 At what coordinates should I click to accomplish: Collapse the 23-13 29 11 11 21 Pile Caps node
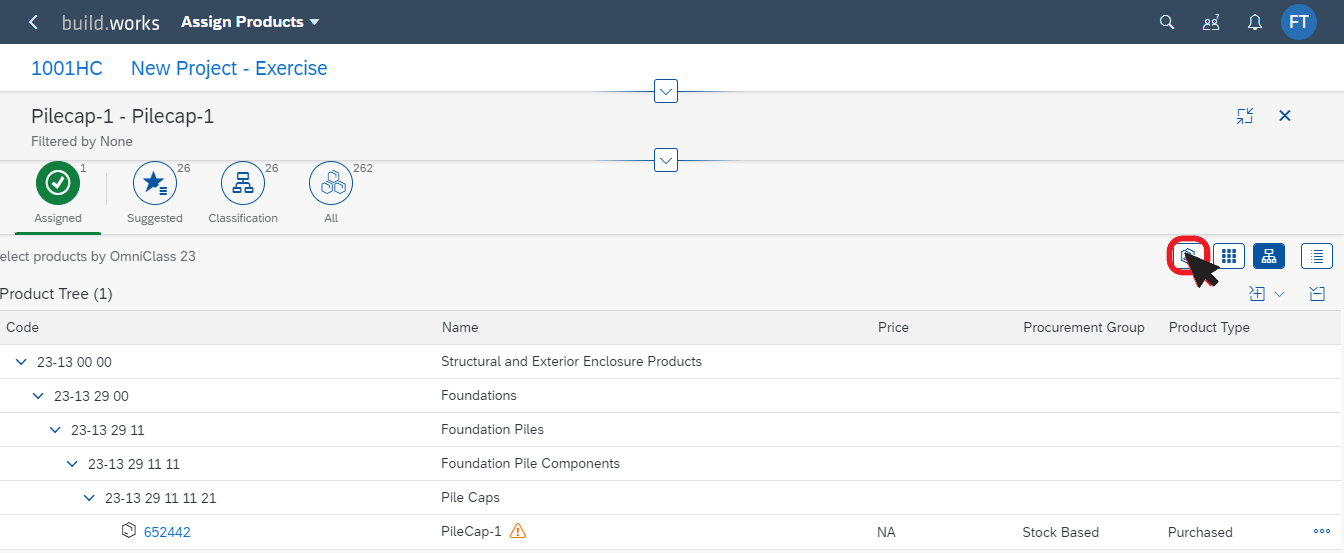[x=89, y=498]
